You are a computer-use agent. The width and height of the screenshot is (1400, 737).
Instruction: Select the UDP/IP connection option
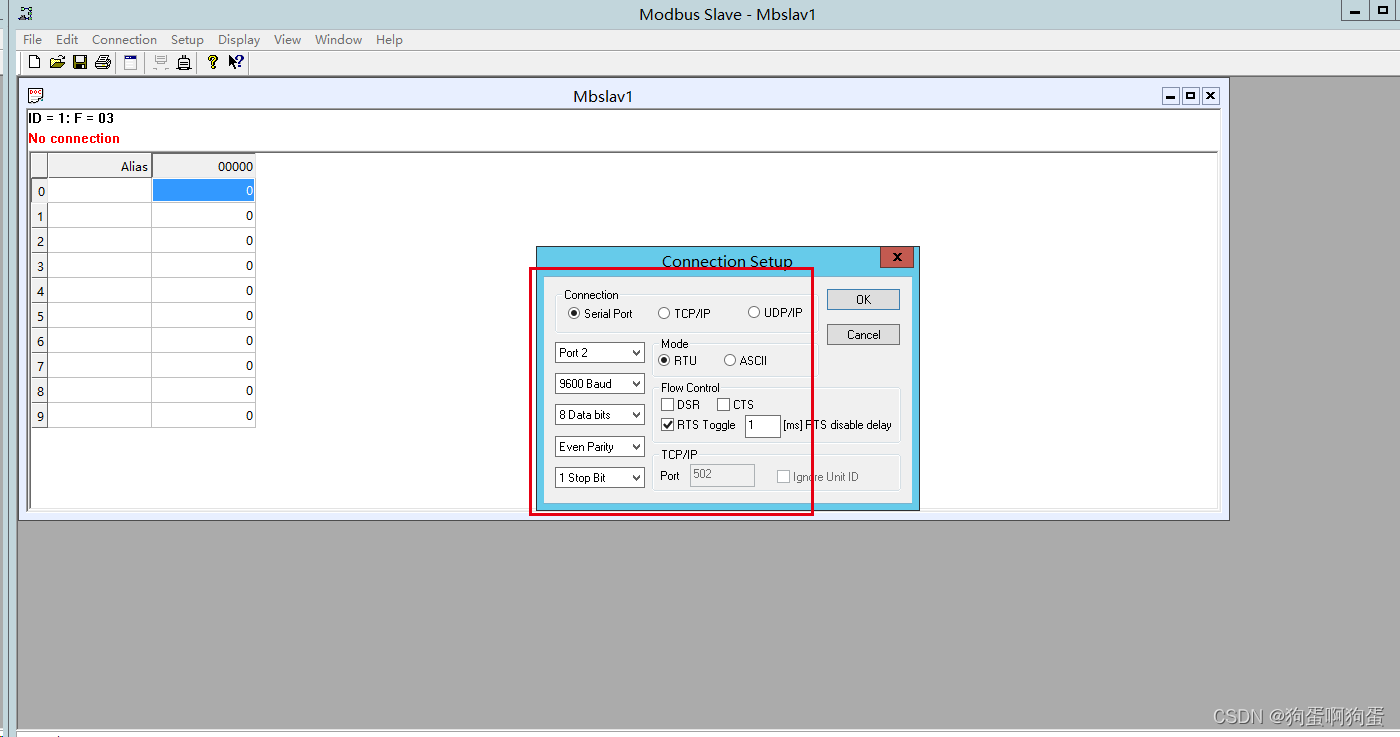point(754,313)
